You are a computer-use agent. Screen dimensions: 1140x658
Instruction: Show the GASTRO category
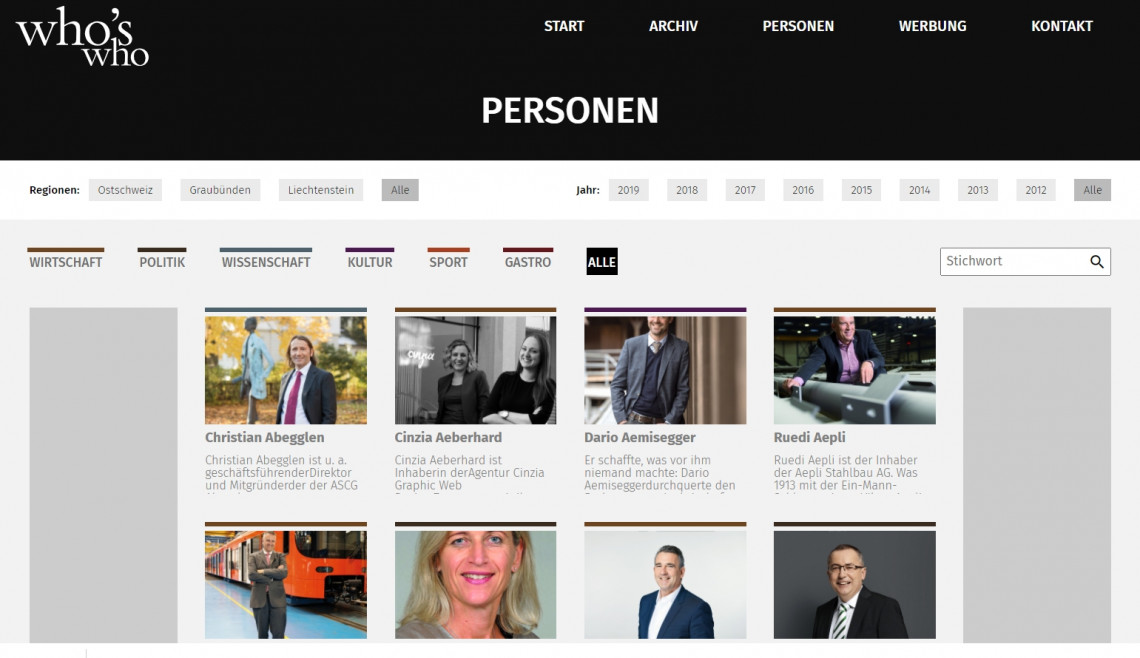point(528,262)
